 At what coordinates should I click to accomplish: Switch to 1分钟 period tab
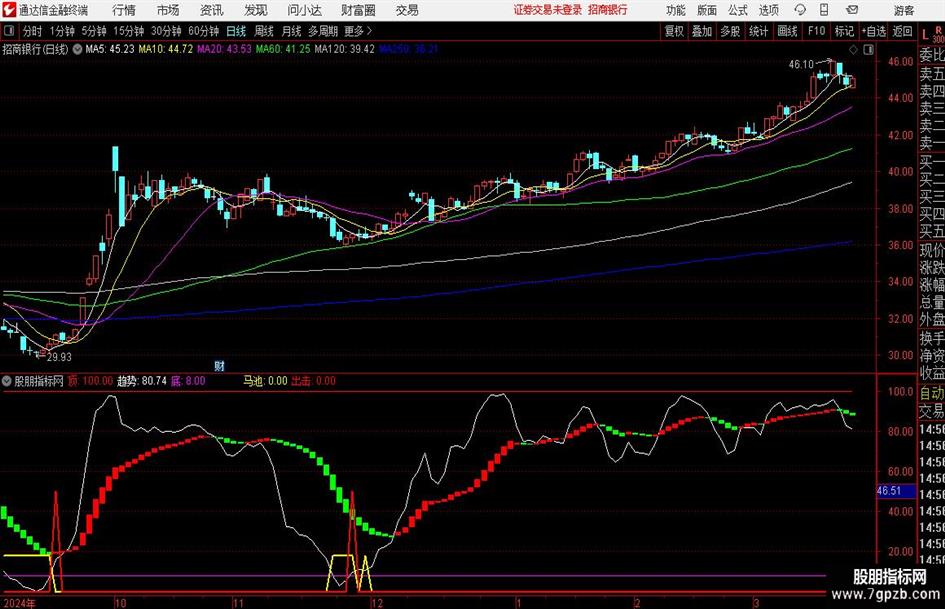coord(61,31)
